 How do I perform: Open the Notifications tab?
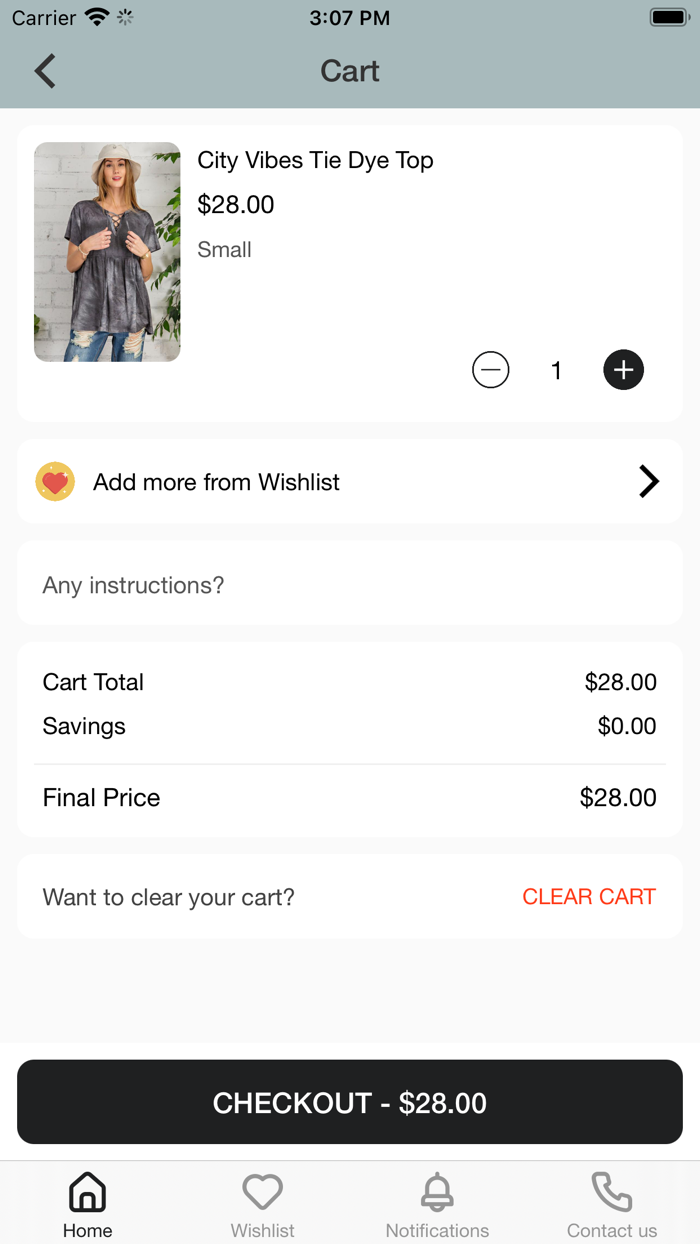[437, 1204]
